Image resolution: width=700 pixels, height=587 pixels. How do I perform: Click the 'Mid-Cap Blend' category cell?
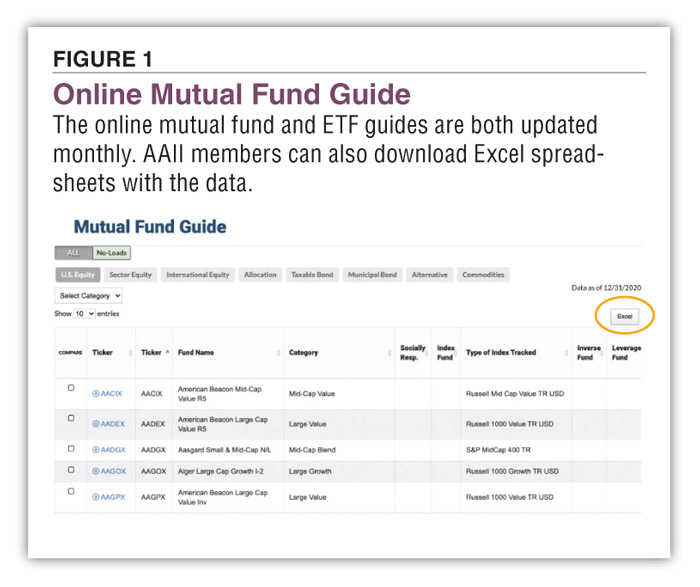pos(312,450)
